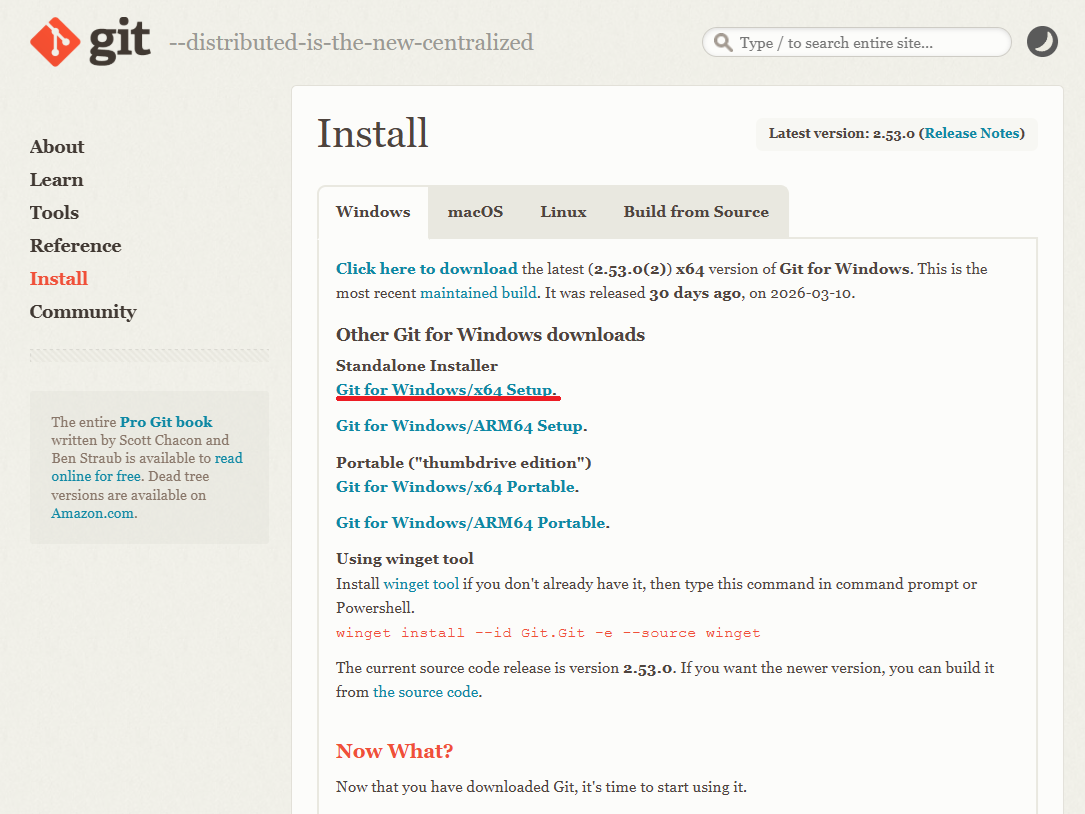This screenshot has width=1085, height=814.
Task: Click the winget install command text
Action: pyautogui.click(x=548, y=633)
